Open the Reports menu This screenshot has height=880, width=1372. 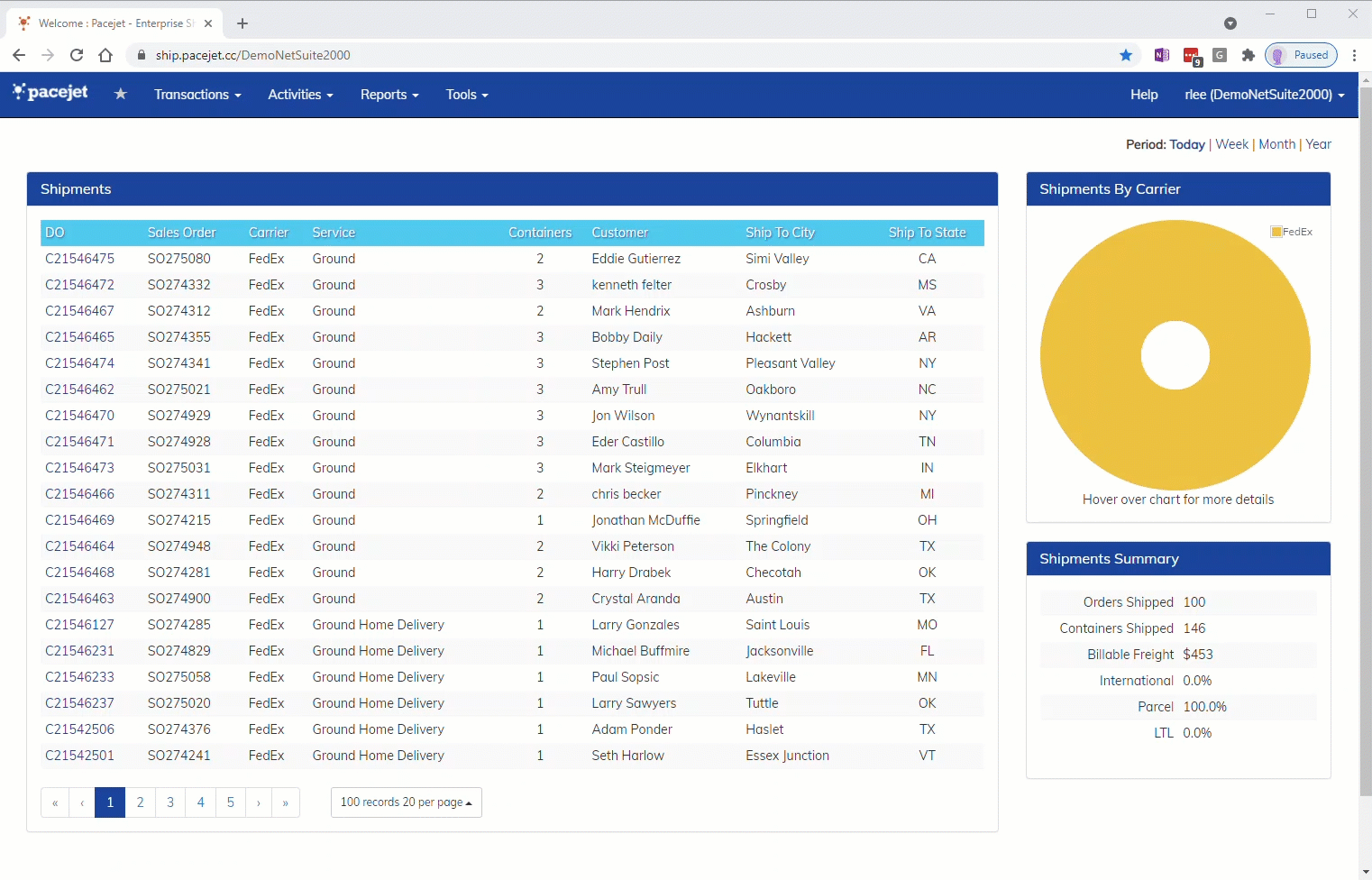click(389, 95)
